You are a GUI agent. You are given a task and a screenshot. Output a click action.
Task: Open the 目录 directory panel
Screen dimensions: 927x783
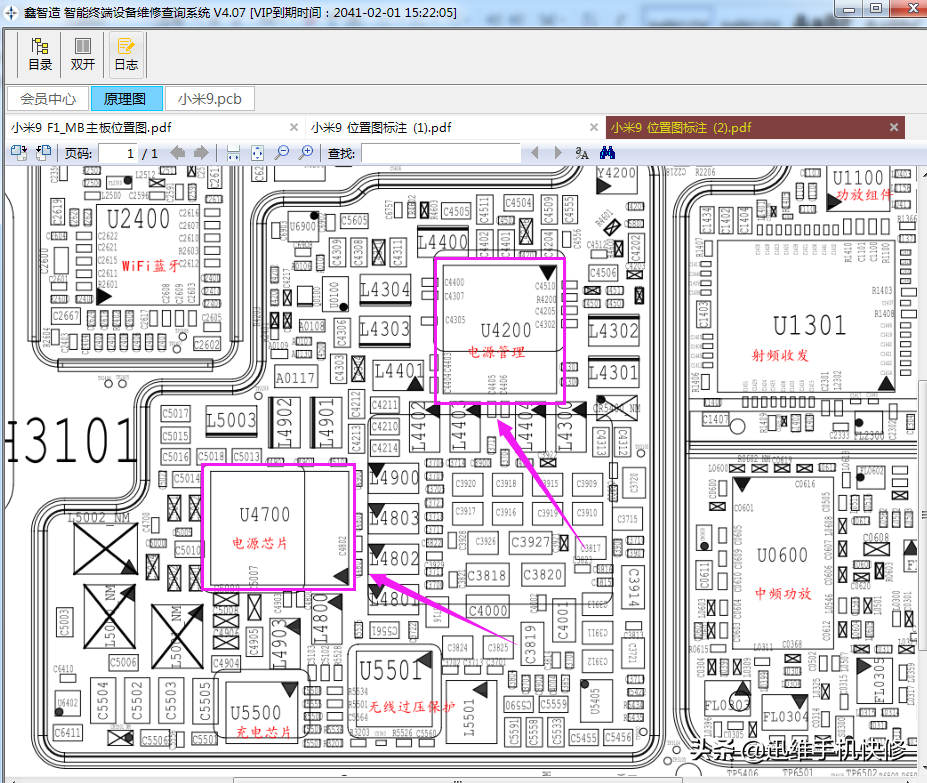[x=40, y=54]
